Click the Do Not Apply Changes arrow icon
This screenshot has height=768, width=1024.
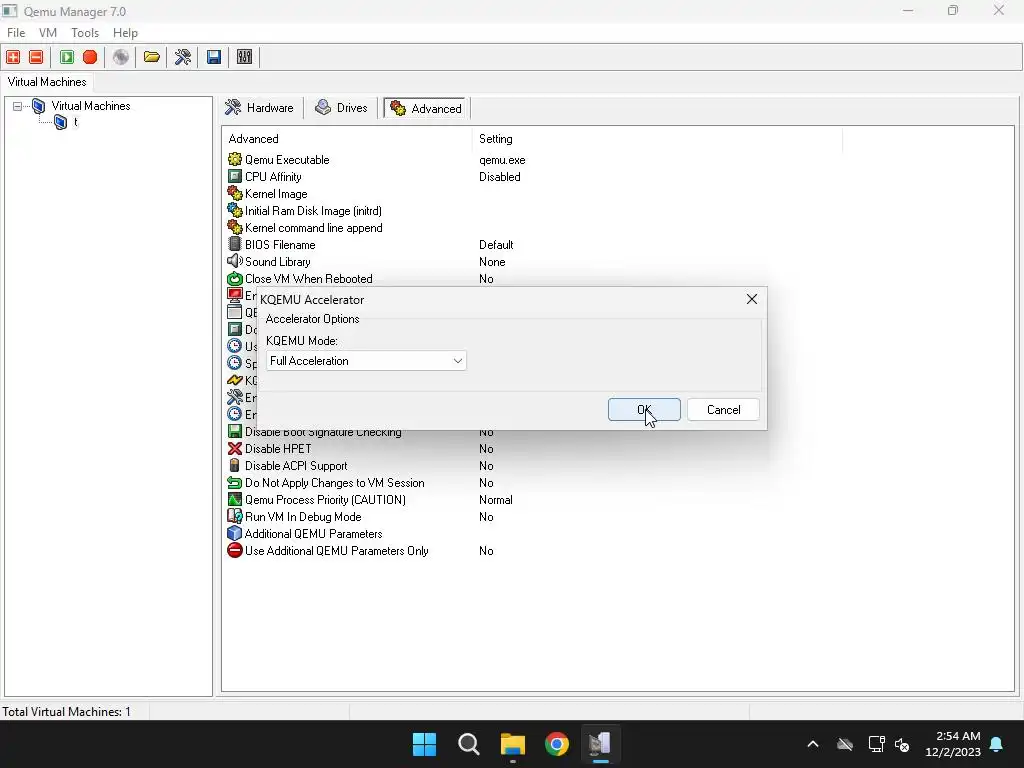click(234, 483)
